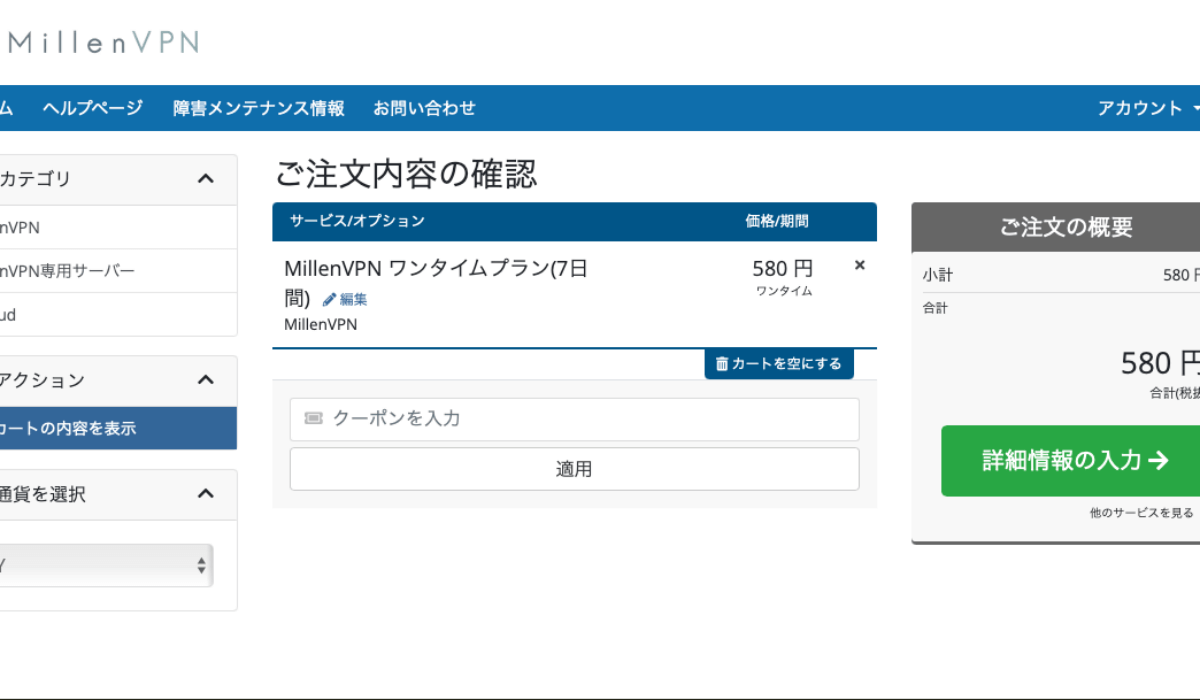This screenshot has height=700, width=1200.
Task: Click the pencil edit icon beside 編集
Action: coord(329,299)
